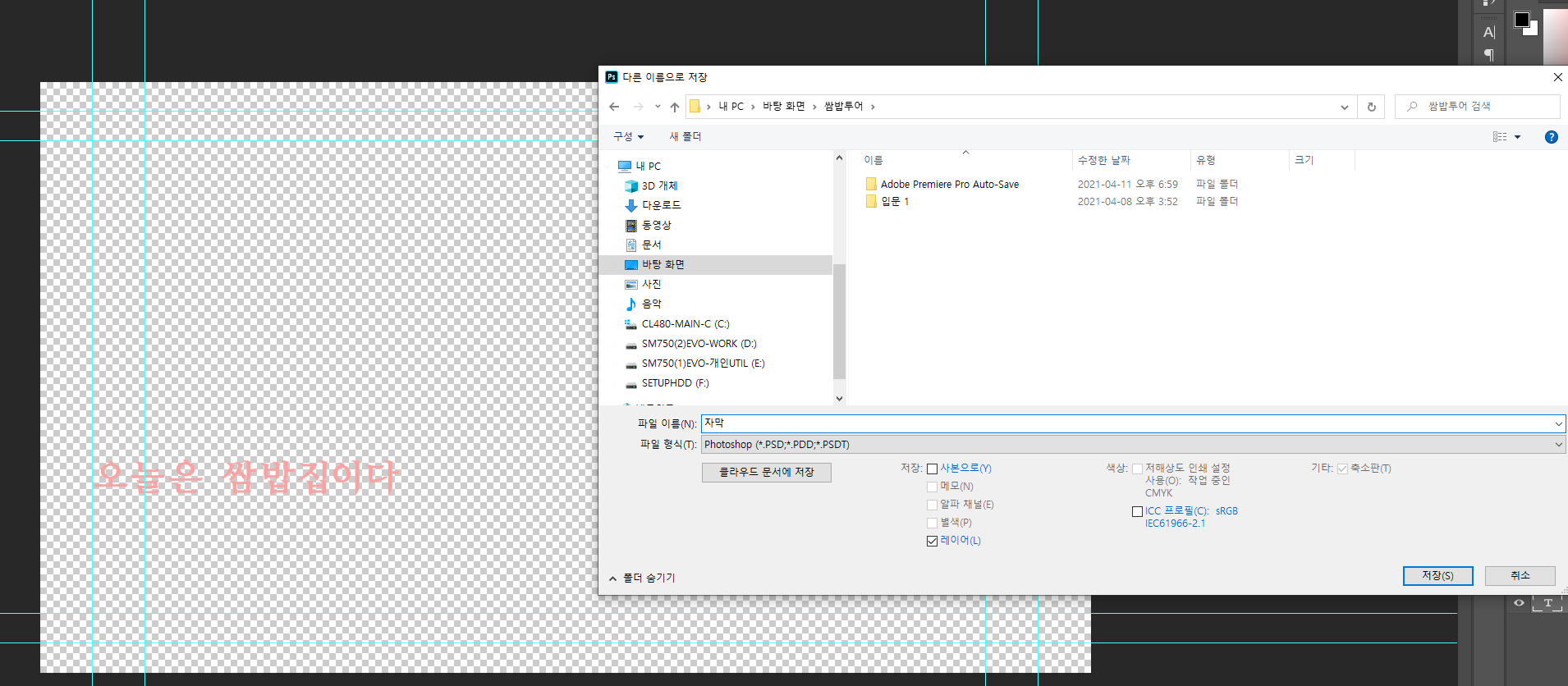Select 내 PC in navigation tree
Image resolution: width=1568 pixels, height=686 pixels.
coord(648,166)
